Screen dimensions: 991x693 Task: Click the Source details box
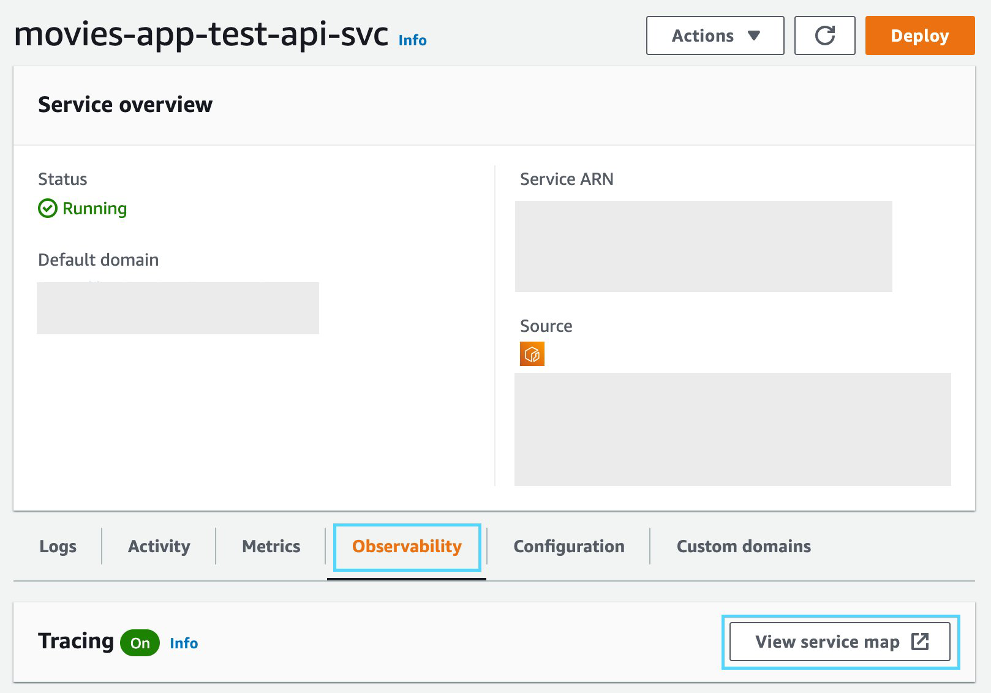pos(732,429)
